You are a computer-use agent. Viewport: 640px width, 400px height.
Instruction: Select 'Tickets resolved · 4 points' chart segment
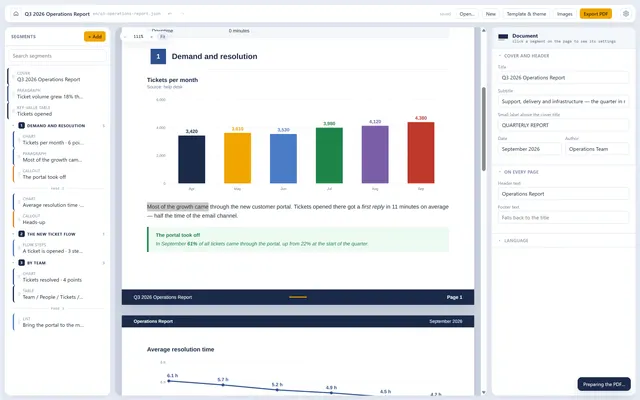(60, 277)
